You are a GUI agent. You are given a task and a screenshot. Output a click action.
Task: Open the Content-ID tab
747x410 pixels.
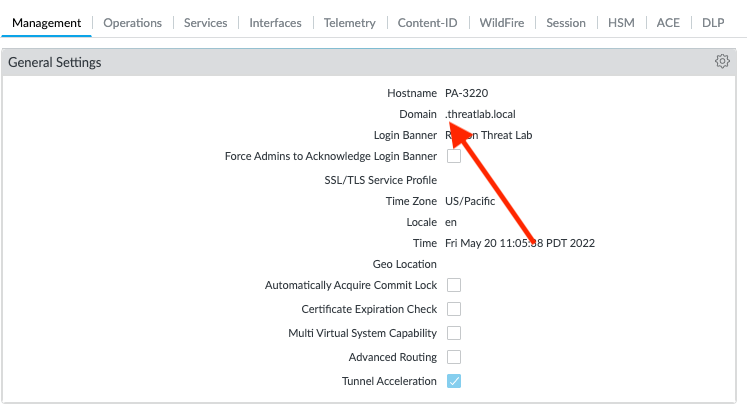coord(428,22)
